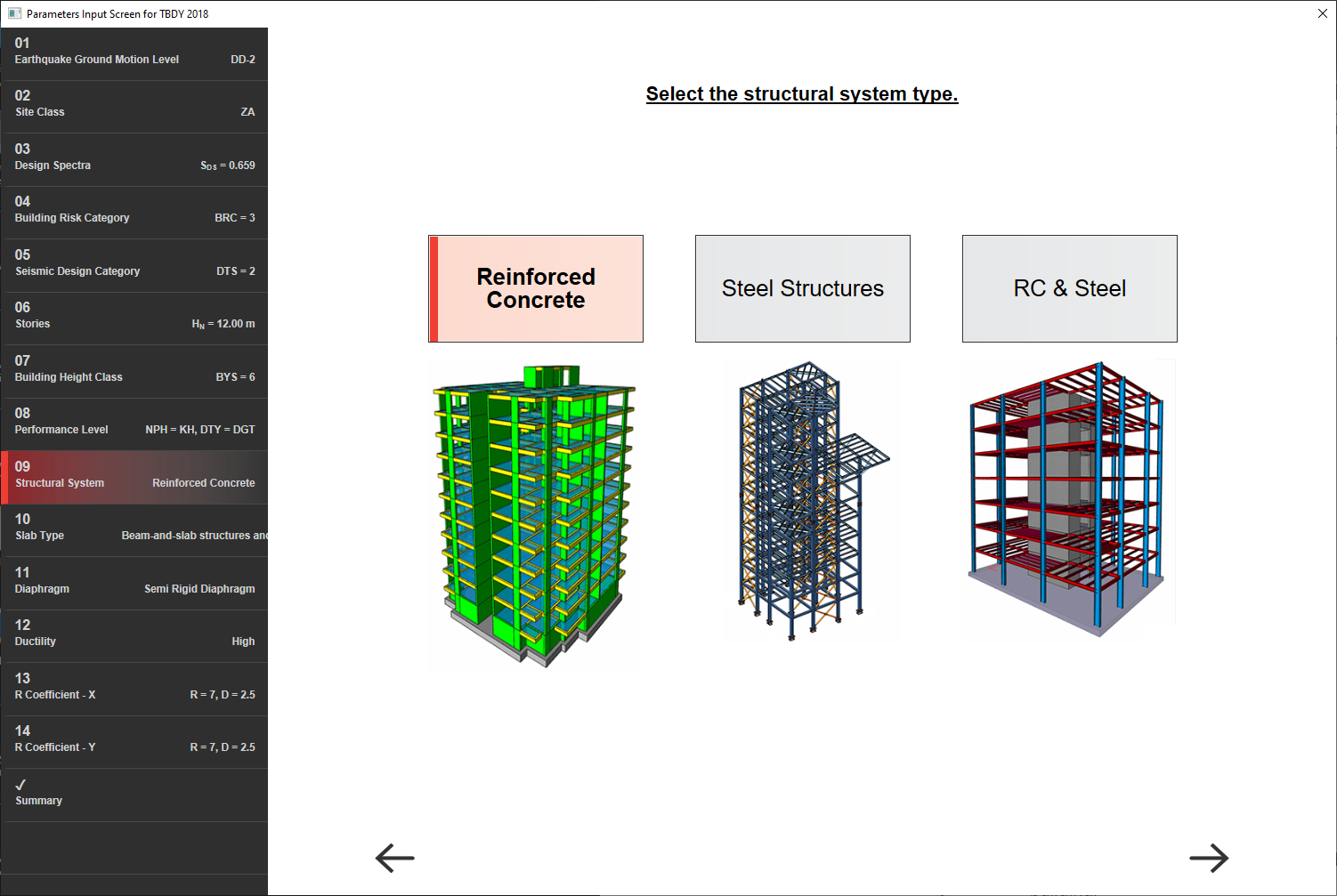Click the forward arrow to next step

1209,858
